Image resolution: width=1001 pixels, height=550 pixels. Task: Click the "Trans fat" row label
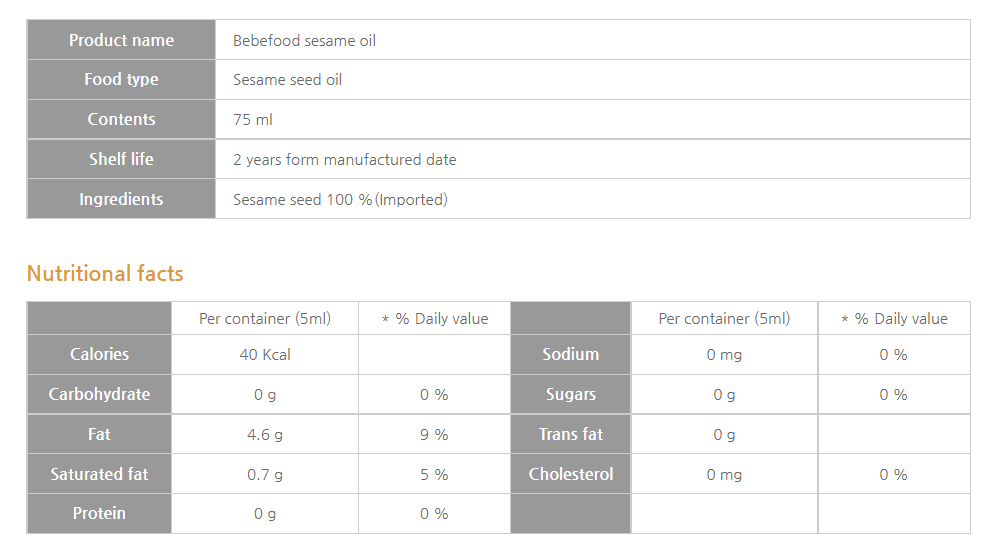coord(570,434)
